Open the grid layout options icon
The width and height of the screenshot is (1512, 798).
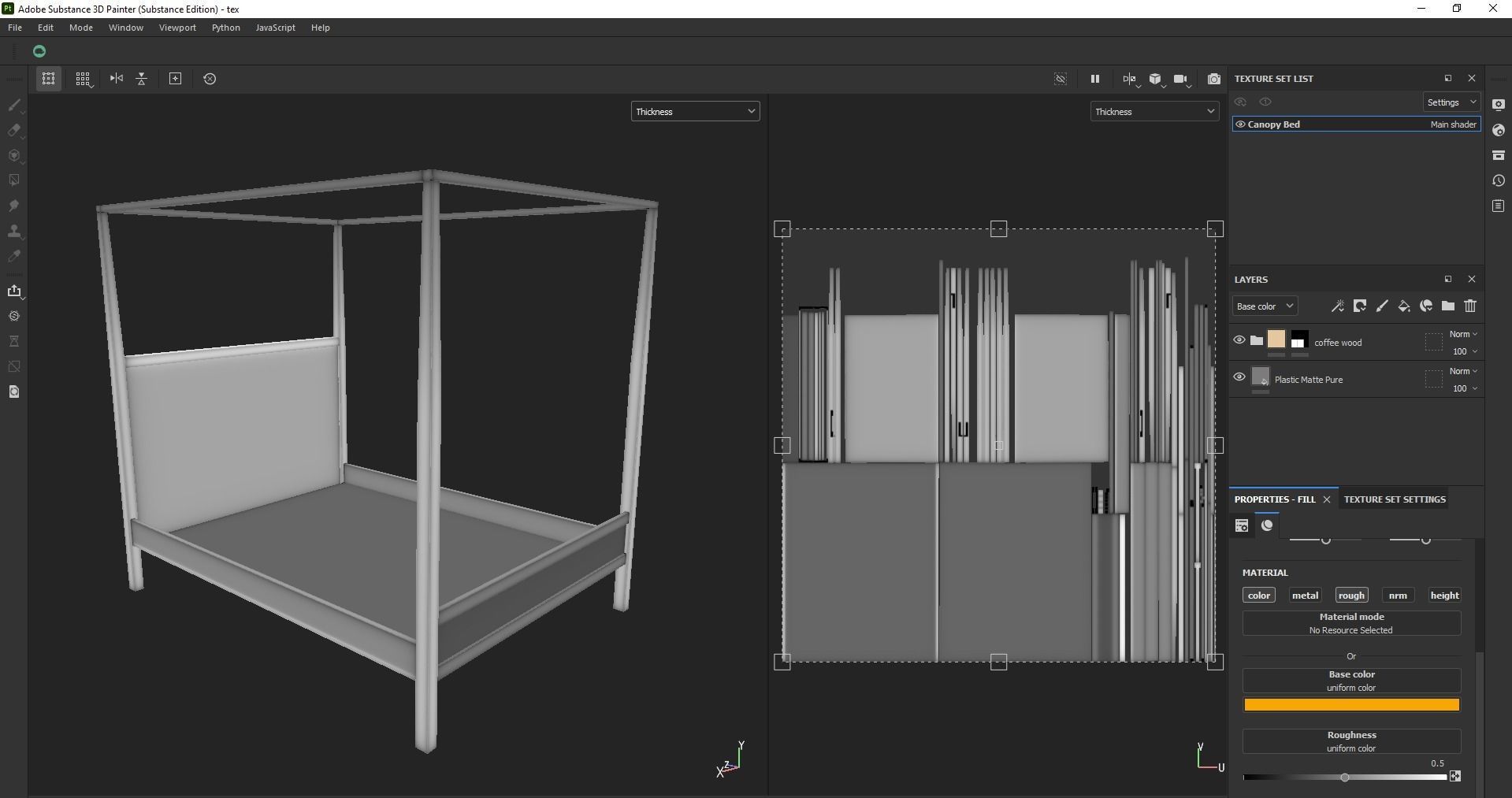[x=83, y=79]
